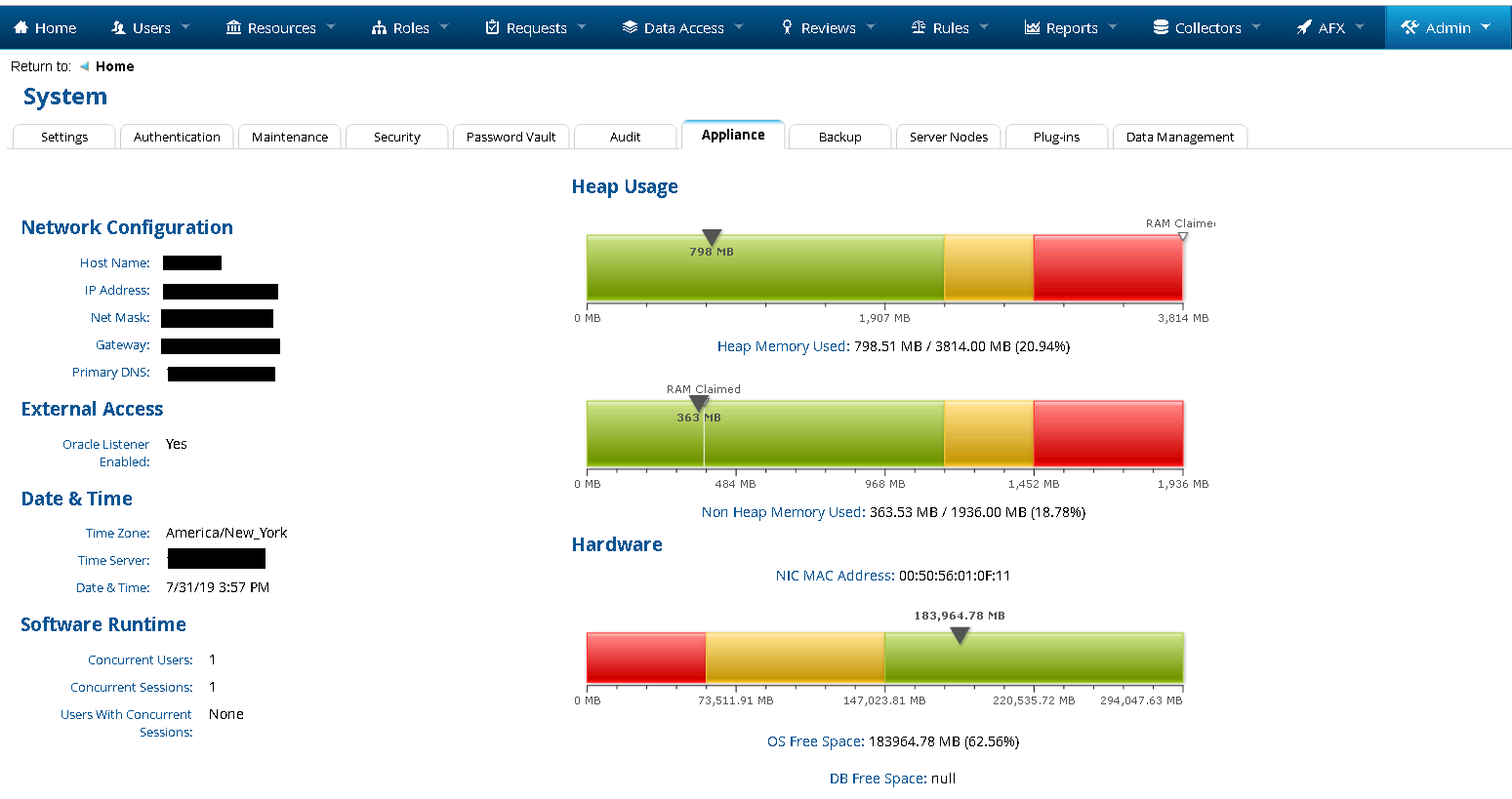The image size is (1512, 799).
Task: Expand the Reviews menu arrow
Action: 871,27
